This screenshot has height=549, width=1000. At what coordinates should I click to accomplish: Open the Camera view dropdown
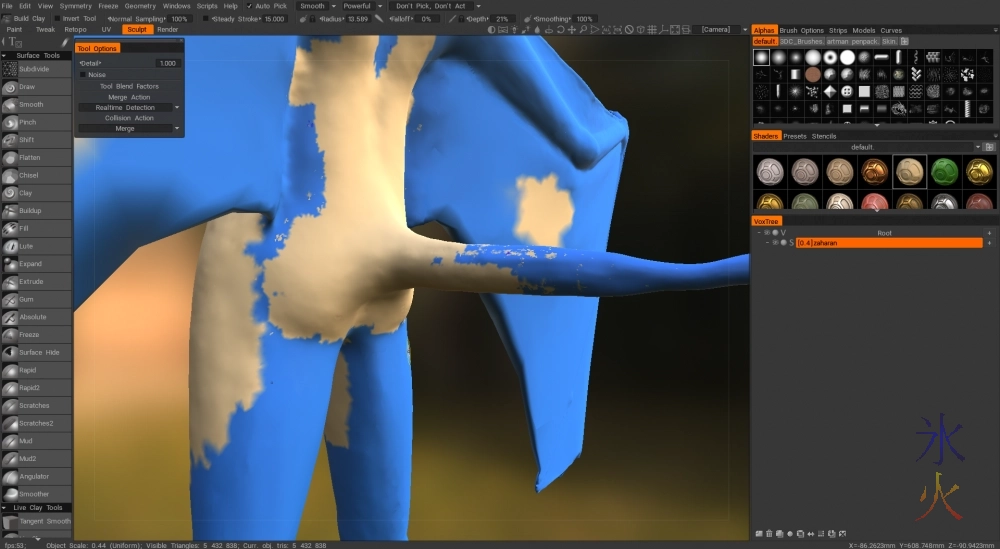coord(721,30)
